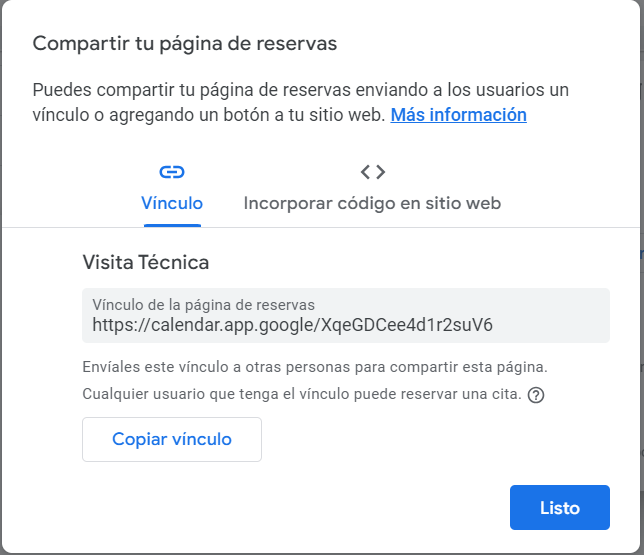
Task: Click the booking page URL field
Action: [x=346, y=315]
